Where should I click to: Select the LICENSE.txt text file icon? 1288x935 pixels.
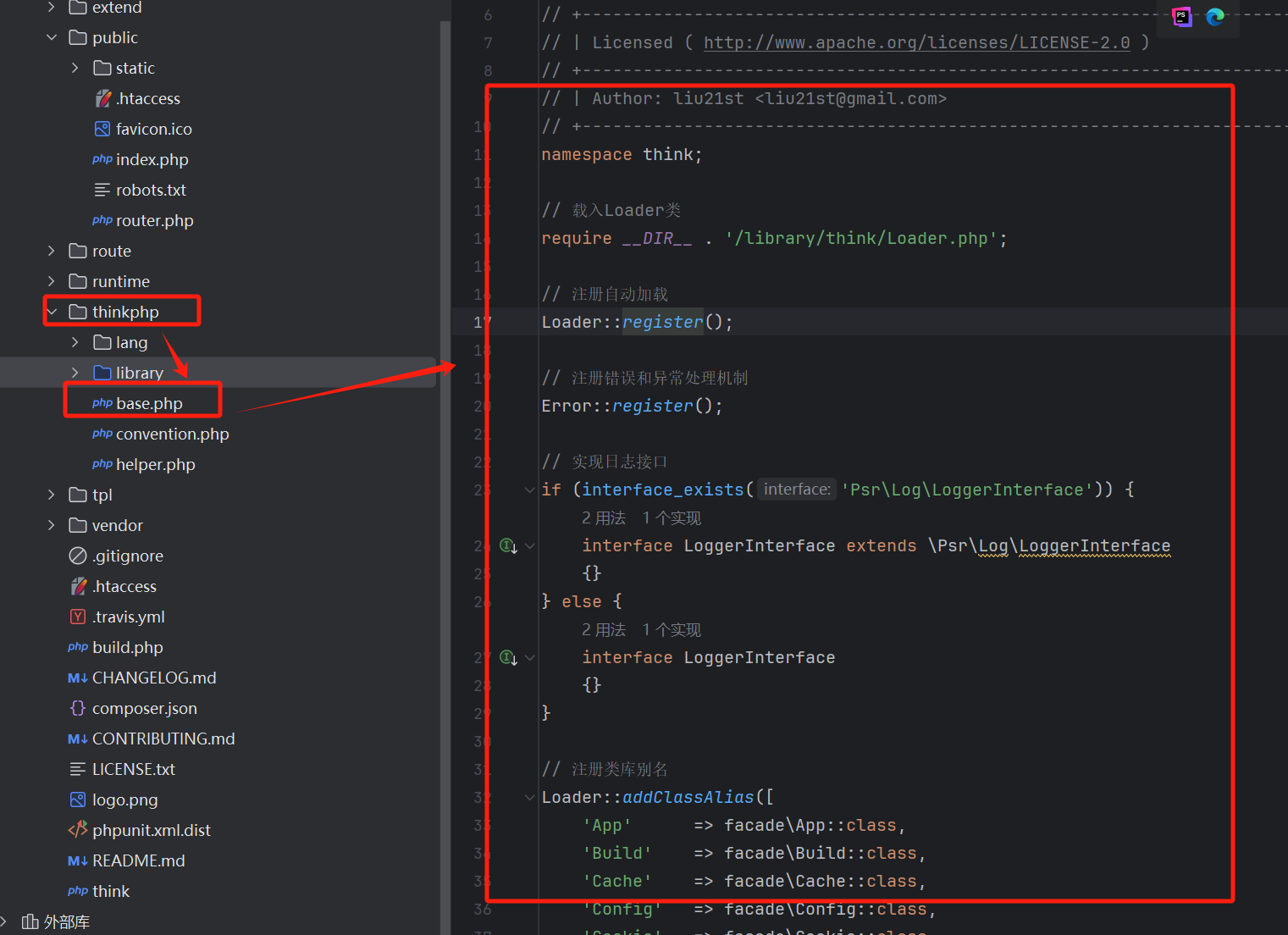(78, 769)
